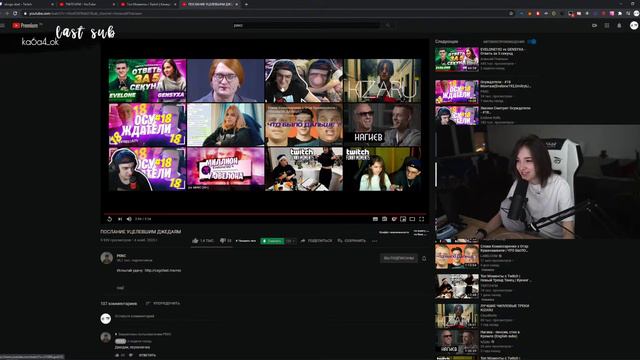This screenshot has width=640, height=360.
Task: Open the YouTube Premium logo home link
Action: click(25, 25)
